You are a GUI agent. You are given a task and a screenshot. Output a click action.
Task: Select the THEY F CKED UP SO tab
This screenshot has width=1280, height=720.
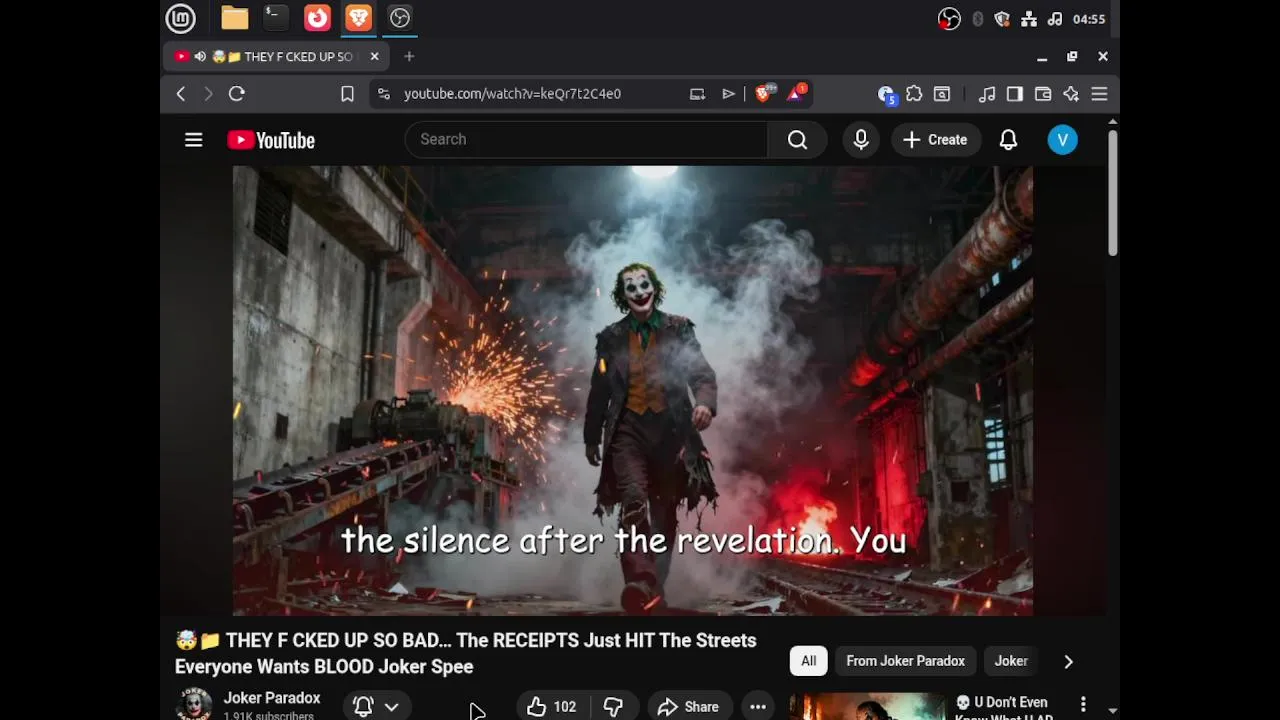point(277,56)
